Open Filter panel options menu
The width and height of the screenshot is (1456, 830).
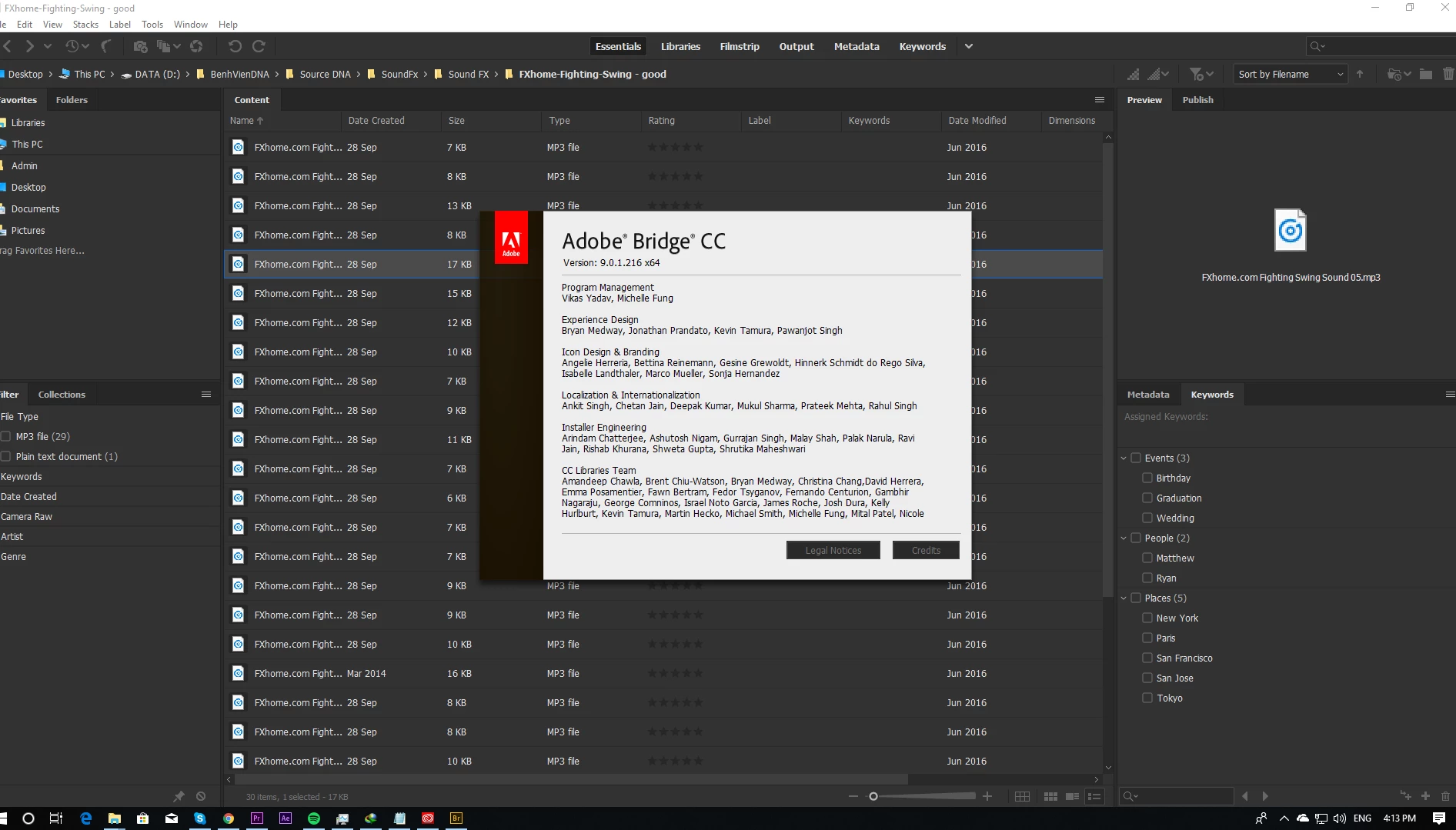[x=206, y=395]
